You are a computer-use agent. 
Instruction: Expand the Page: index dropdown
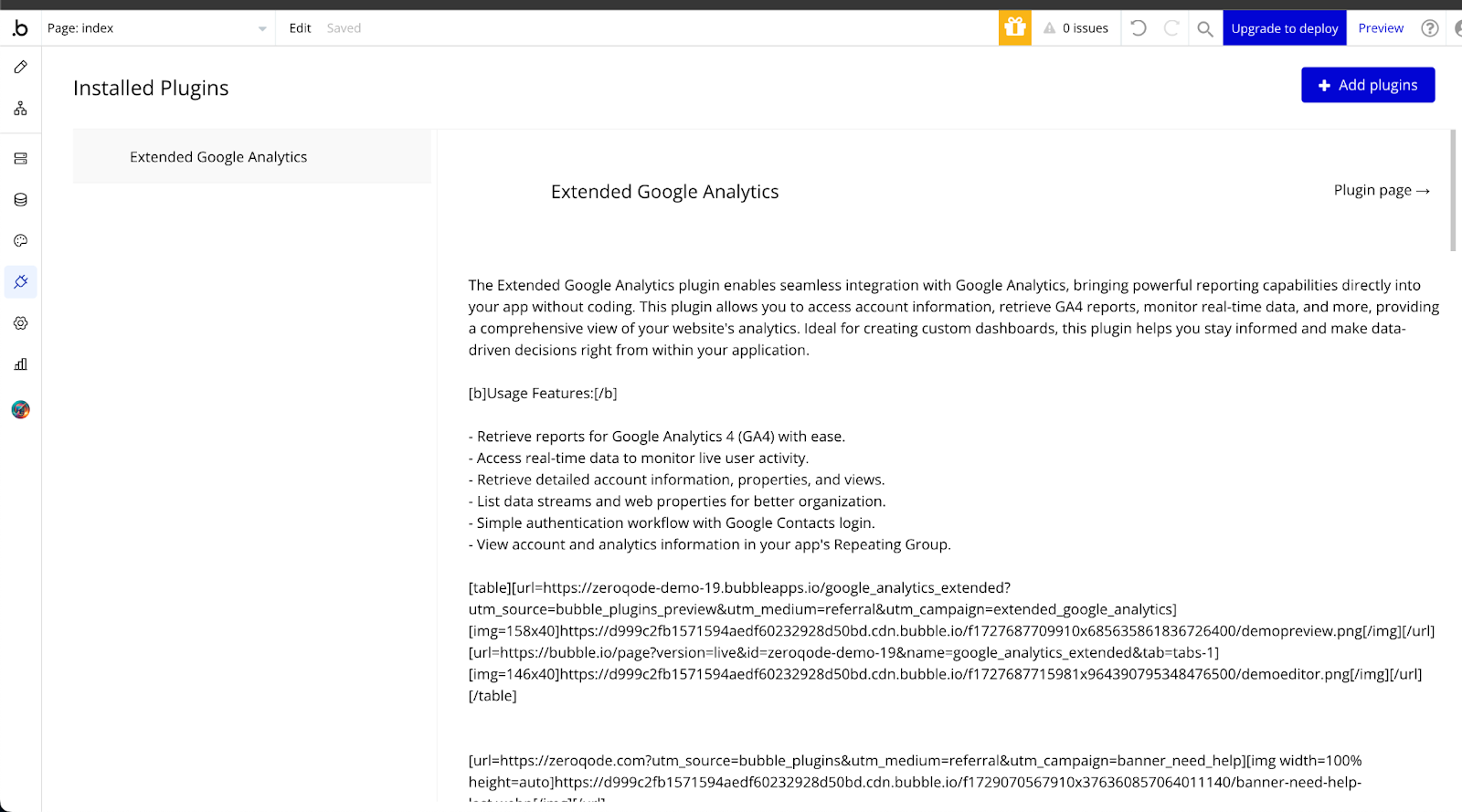tap(157, 28)
